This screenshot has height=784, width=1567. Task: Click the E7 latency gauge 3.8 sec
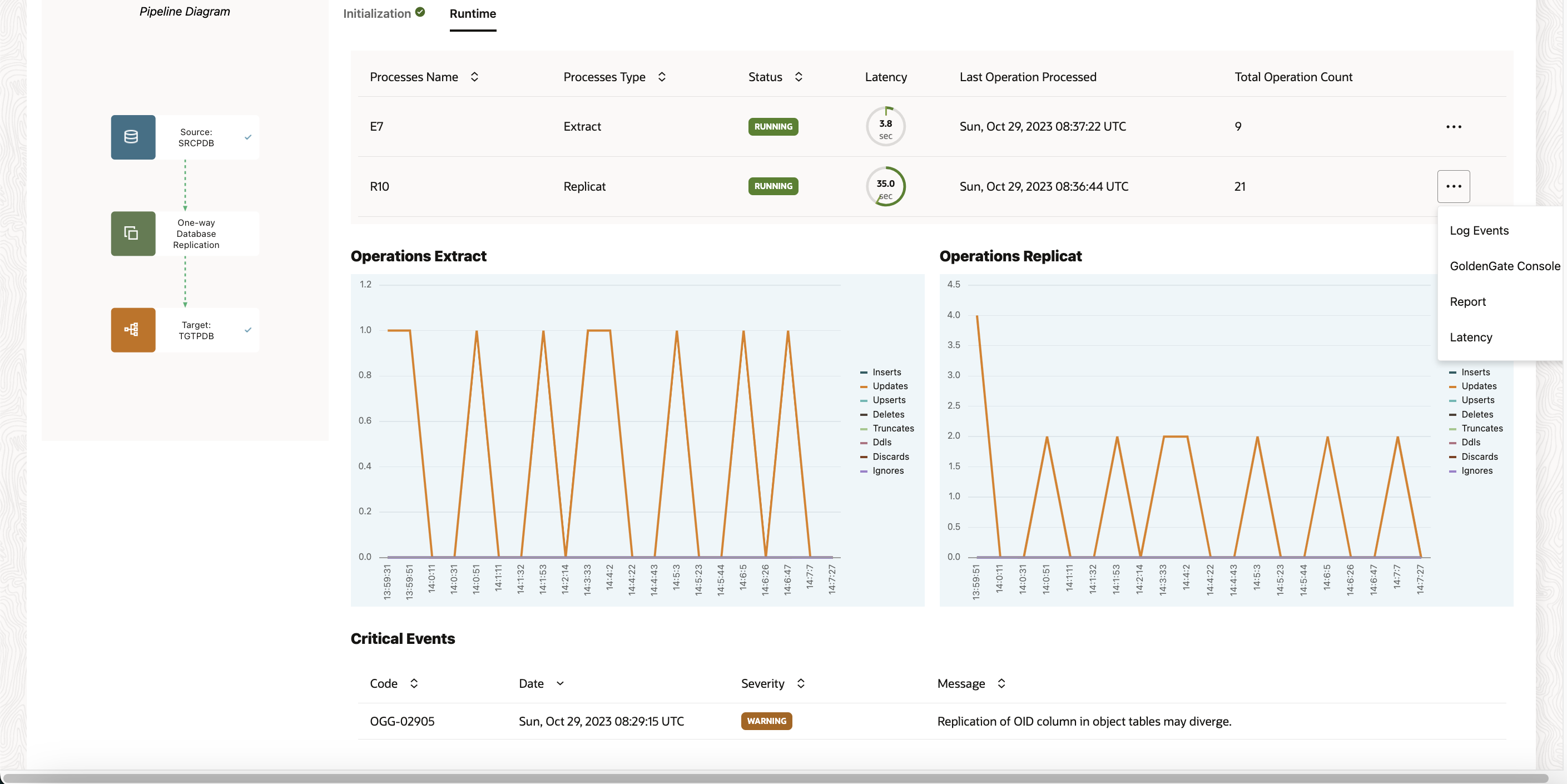[885, 127]
